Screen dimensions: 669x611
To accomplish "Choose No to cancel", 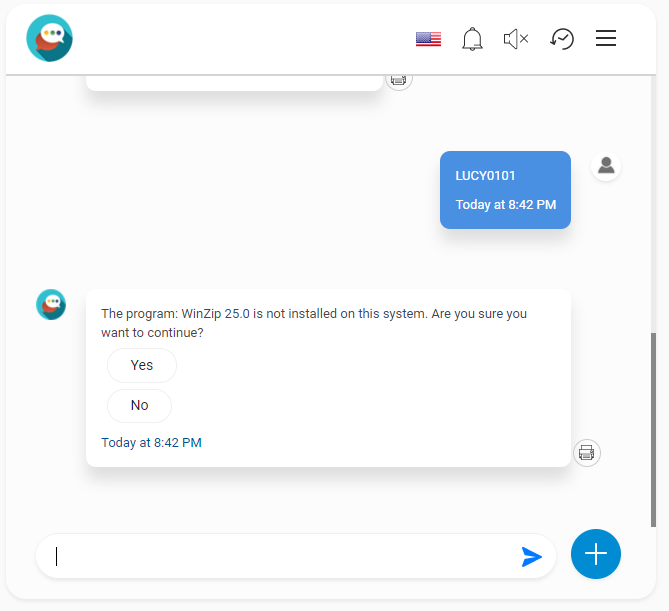I will pos(140,405).
